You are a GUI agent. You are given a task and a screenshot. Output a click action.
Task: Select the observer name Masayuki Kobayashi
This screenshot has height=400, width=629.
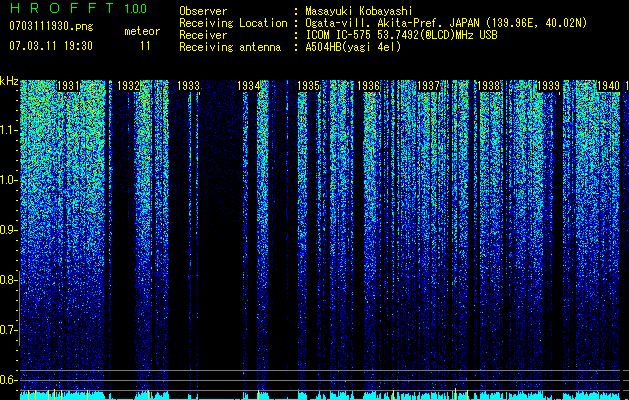(359, 11)
